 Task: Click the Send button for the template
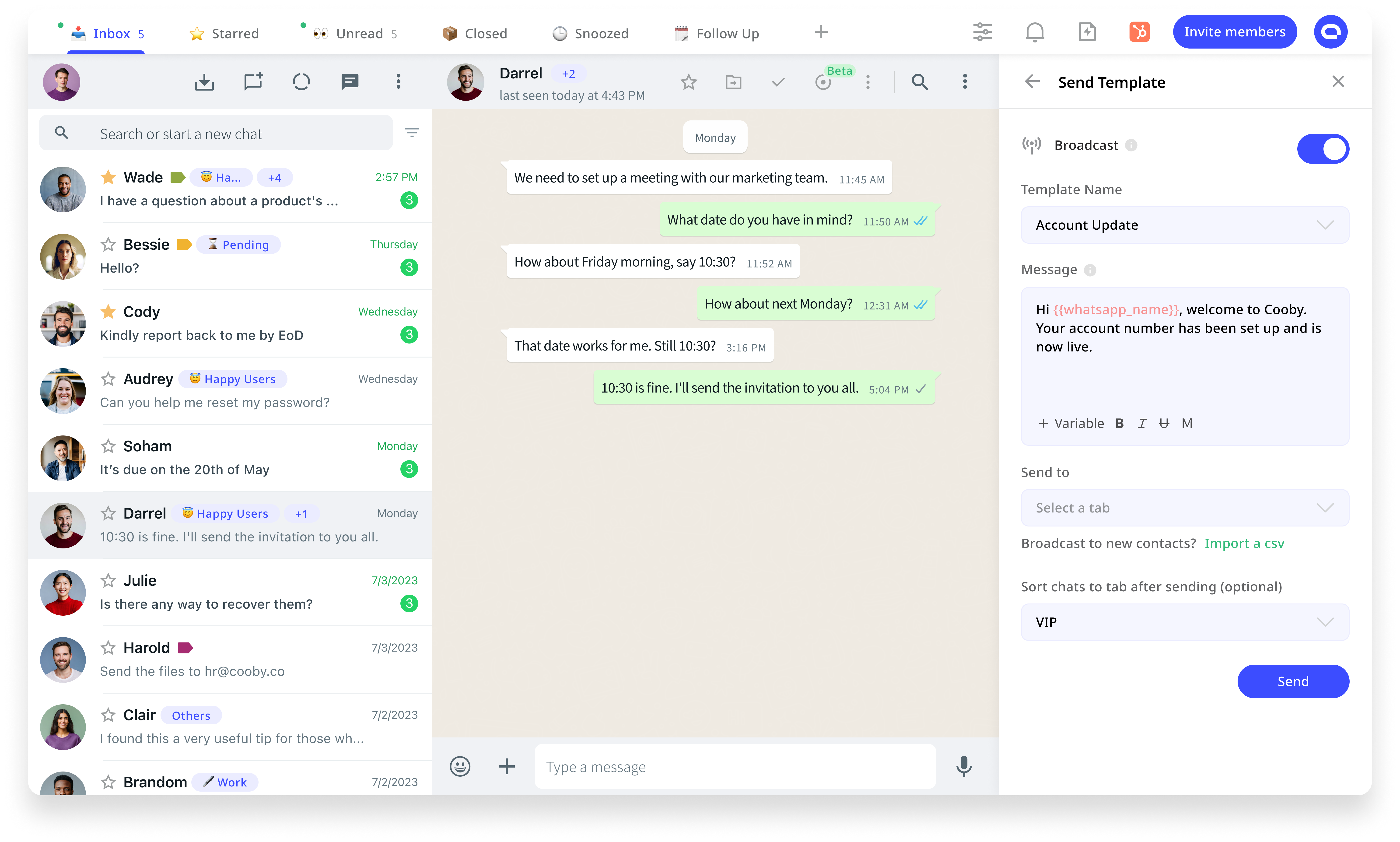[x=1293, y=681]
